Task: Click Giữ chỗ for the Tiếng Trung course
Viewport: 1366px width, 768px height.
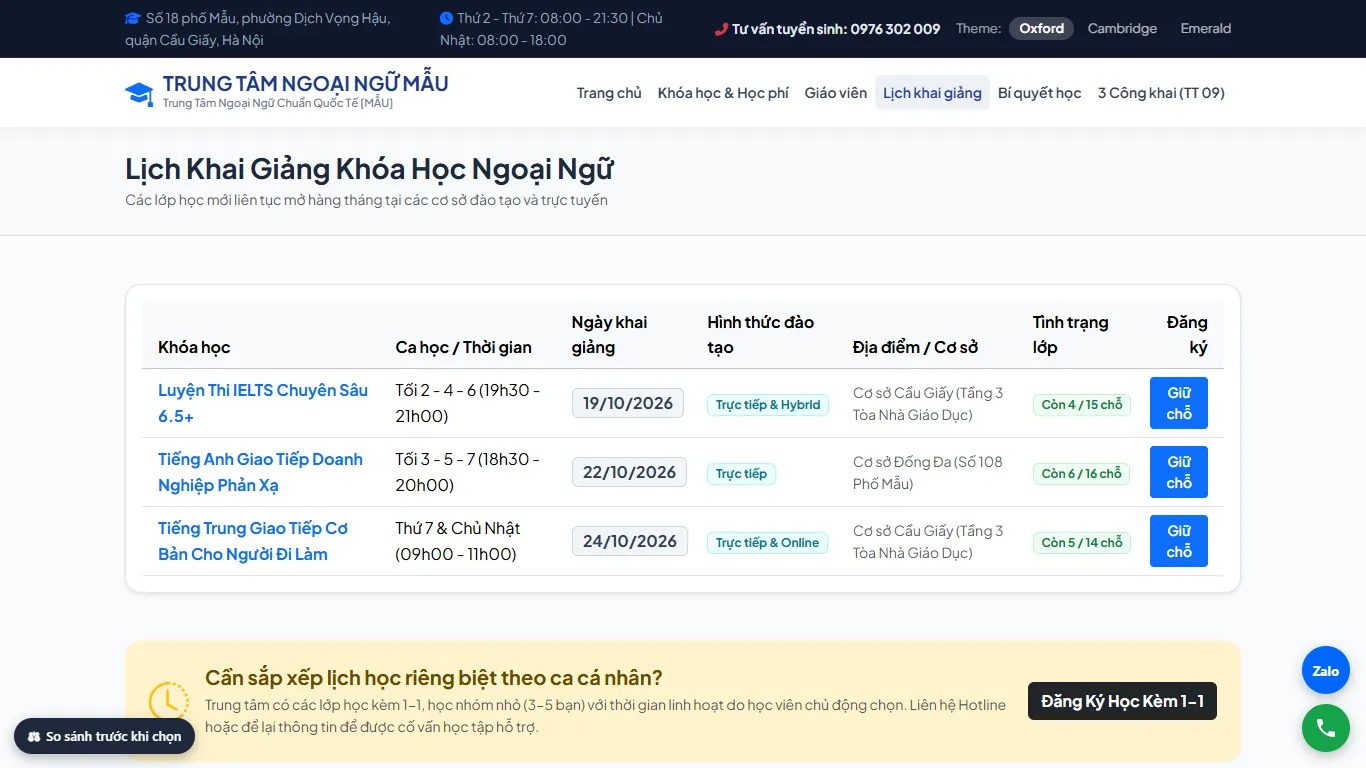Action: (x=1179, y=541)
